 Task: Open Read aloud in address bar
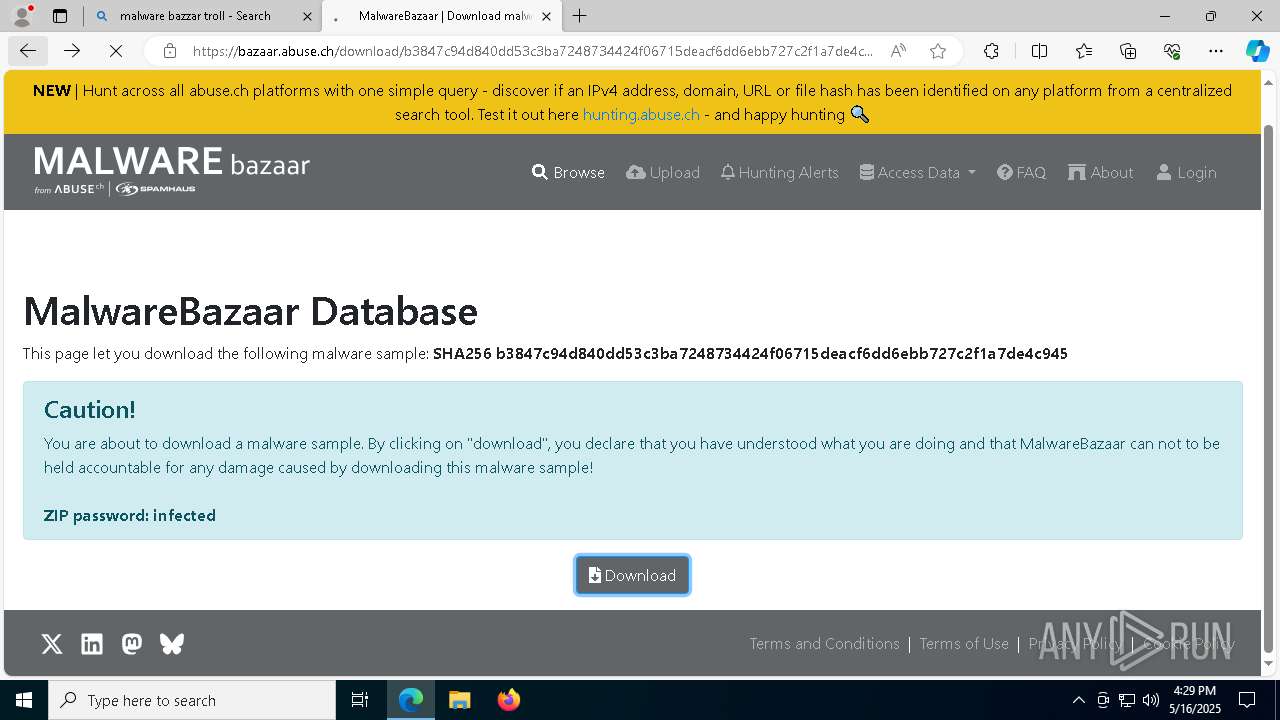pos(898,51)
